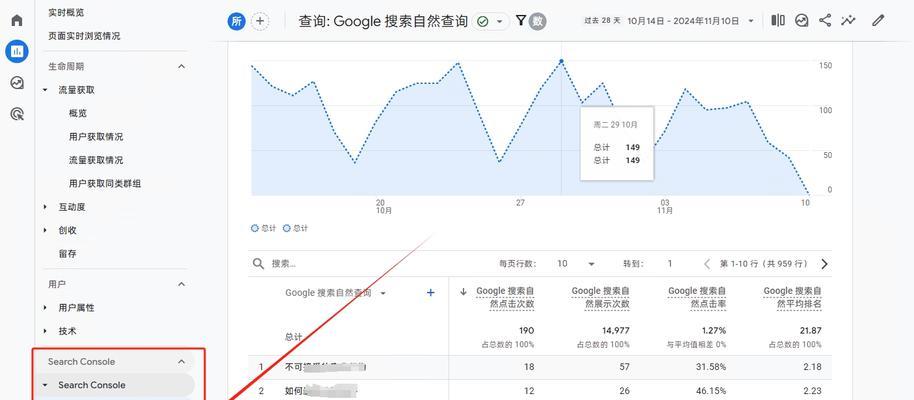The image size is (914, 400).
Task: Open the date range dropdown arrow
Action: click(751, 21)
